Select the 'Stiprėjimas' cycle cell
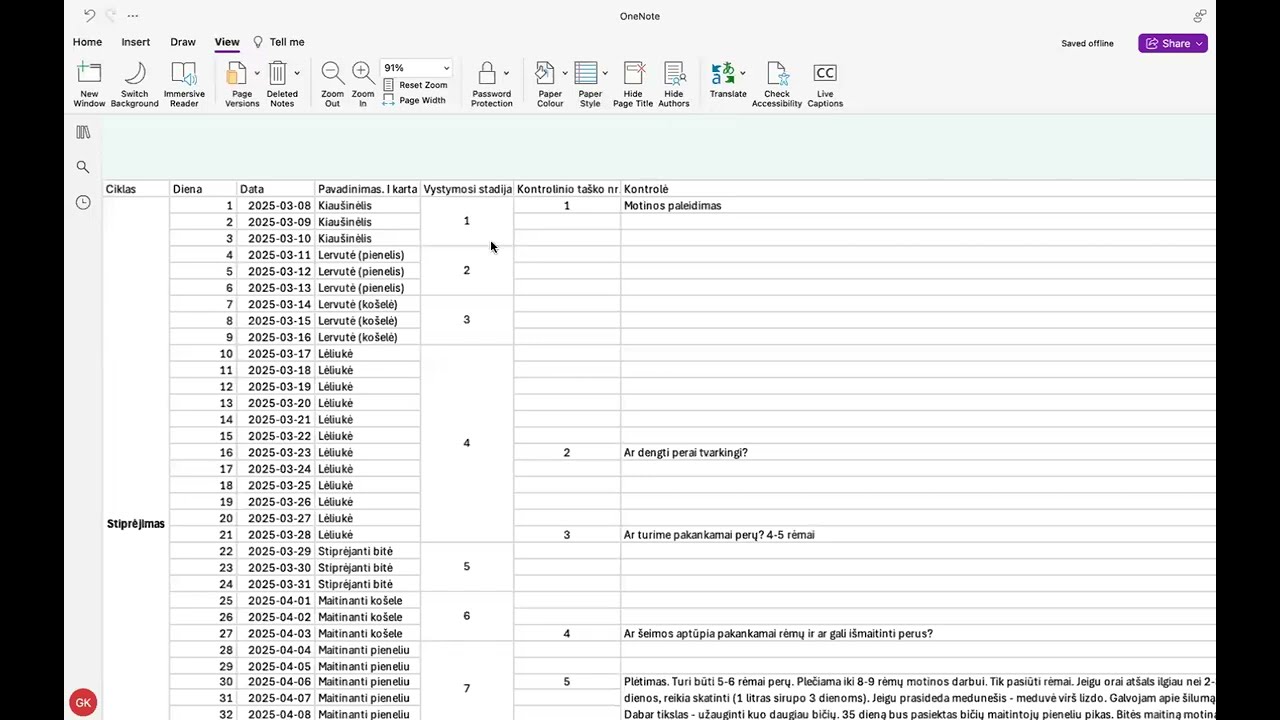This screenshot has height=720, width=1280. 136,524
